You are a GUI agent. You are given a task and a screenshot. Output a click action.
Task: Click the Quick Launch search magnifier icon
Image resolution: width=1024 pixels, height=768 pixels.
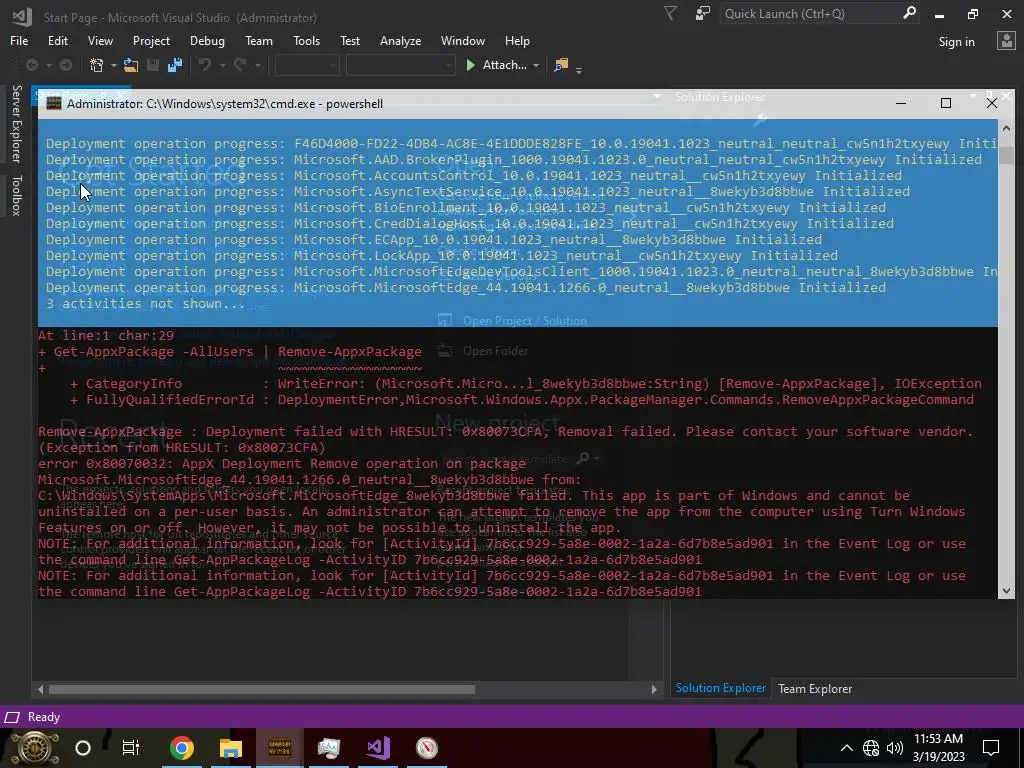click(x=909, y=13)
